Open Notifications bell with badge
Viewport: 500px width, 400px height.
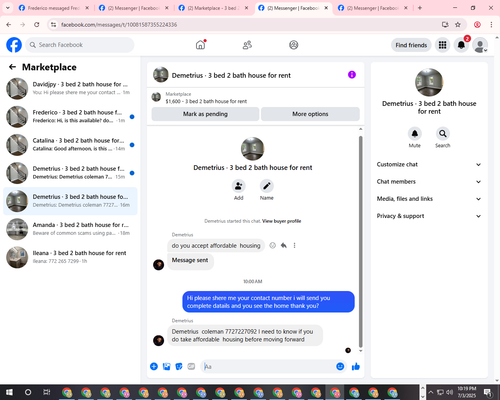tap(461, 45)
